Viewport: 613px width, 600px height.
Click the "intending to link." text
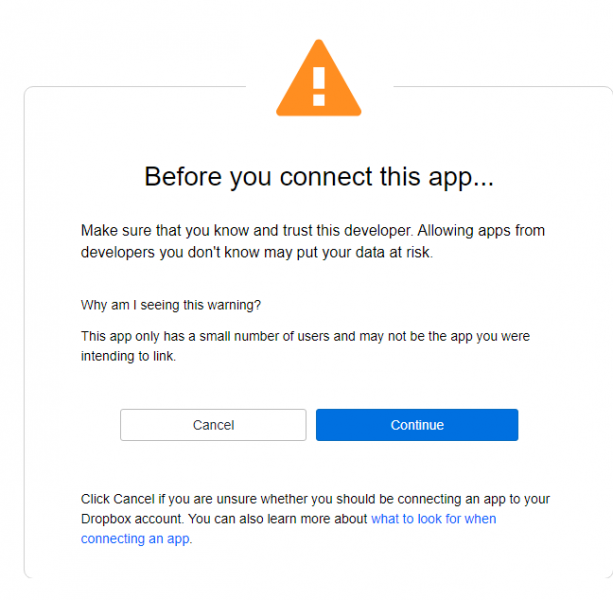point(128,356)
